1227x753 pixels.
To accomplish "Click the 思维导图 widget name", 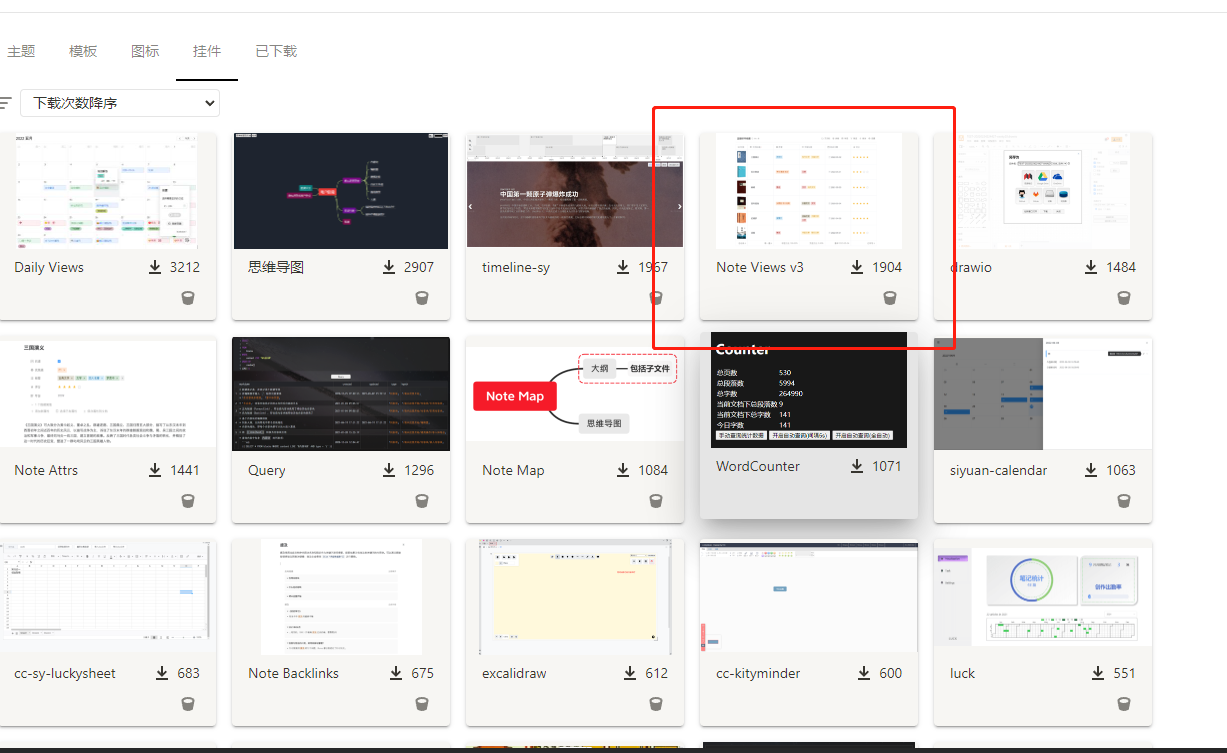I will tap(276, 267).
